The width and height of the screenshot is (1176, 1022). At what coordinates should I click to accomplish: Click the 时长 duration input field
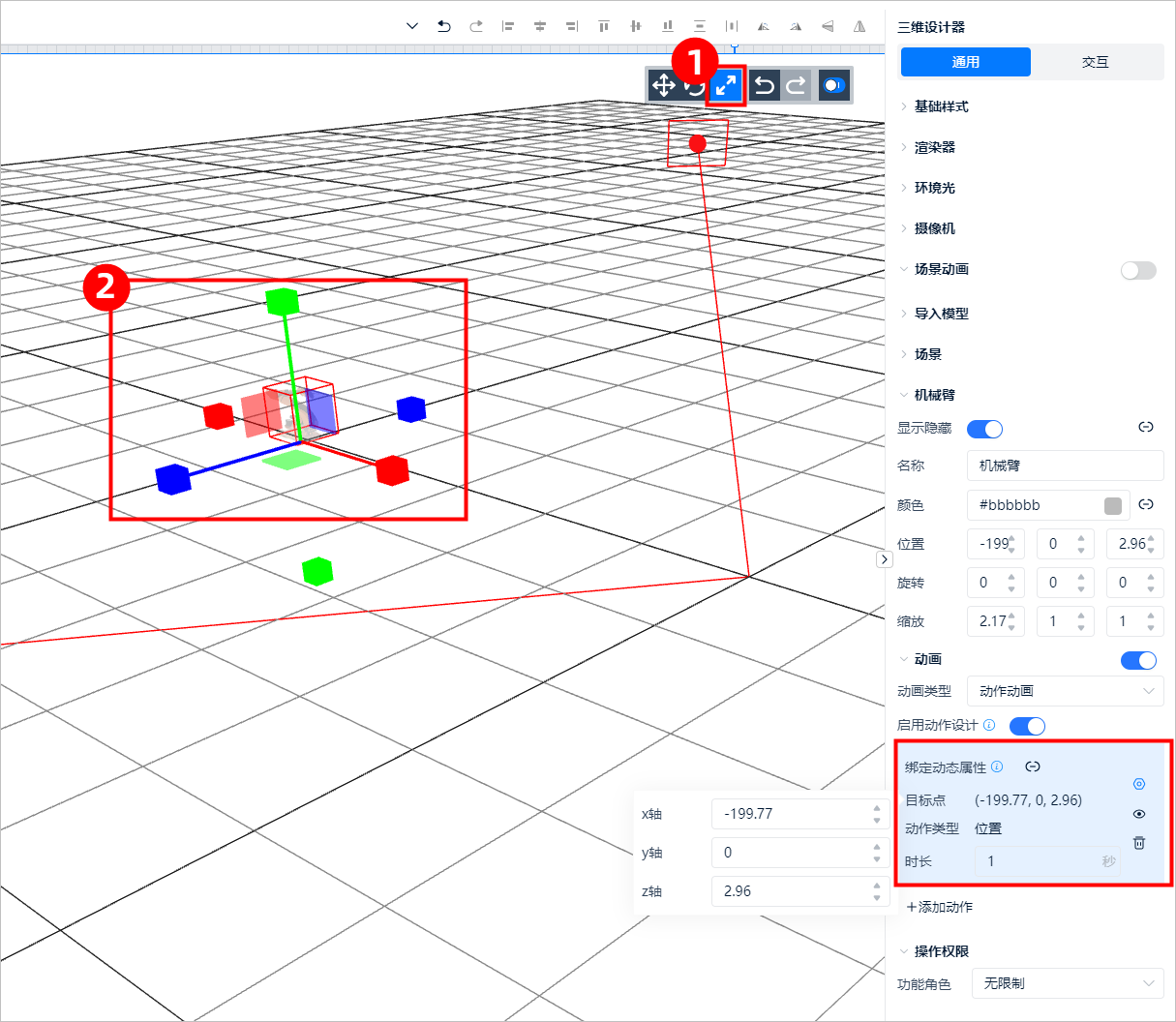(1047, 861)
